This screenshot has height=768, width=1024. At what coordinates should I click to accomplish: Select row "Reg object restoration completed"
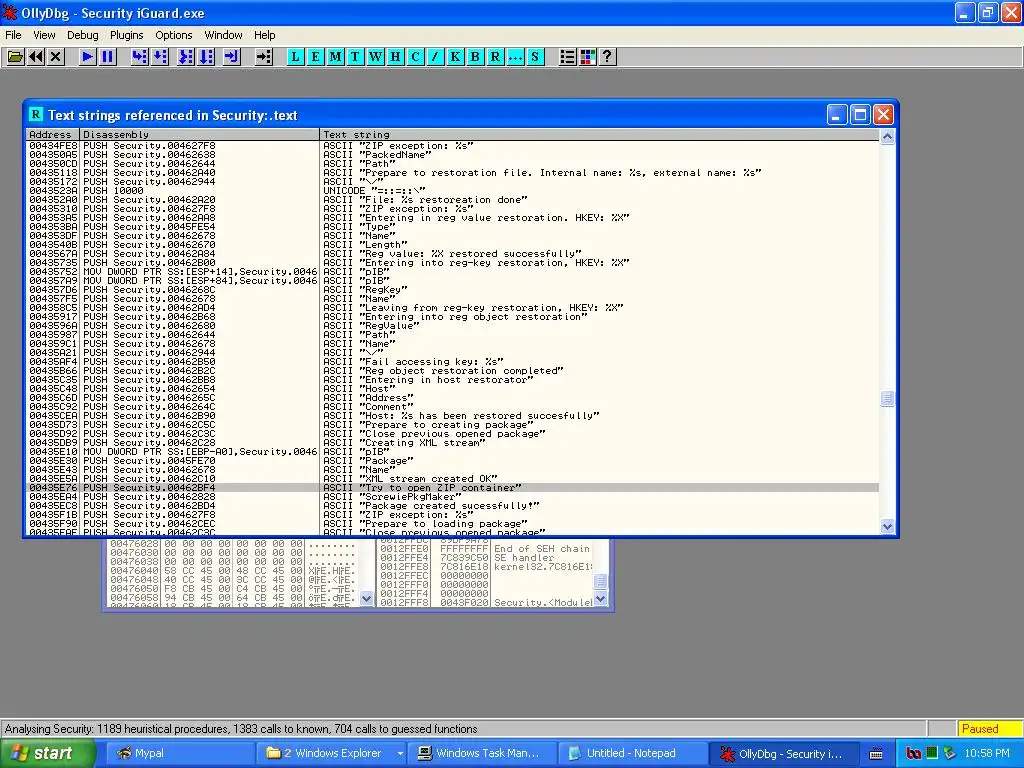point(453,371)
